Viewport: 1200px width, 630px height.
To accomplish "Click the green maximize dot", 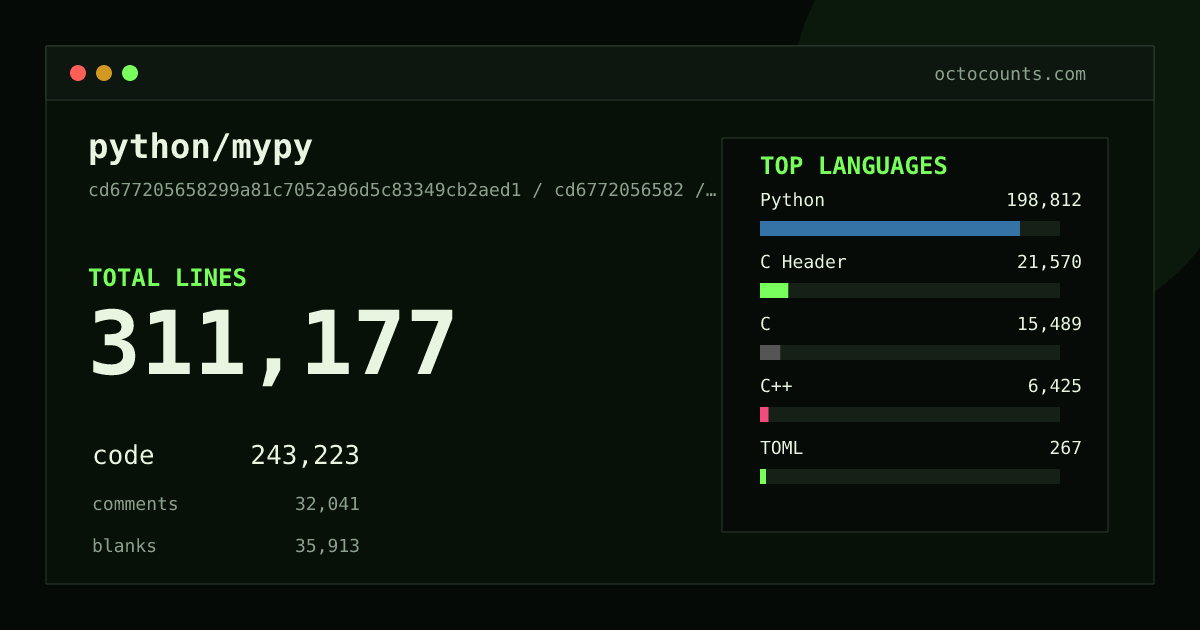I will pyautogui.click(x=130, y=73).
